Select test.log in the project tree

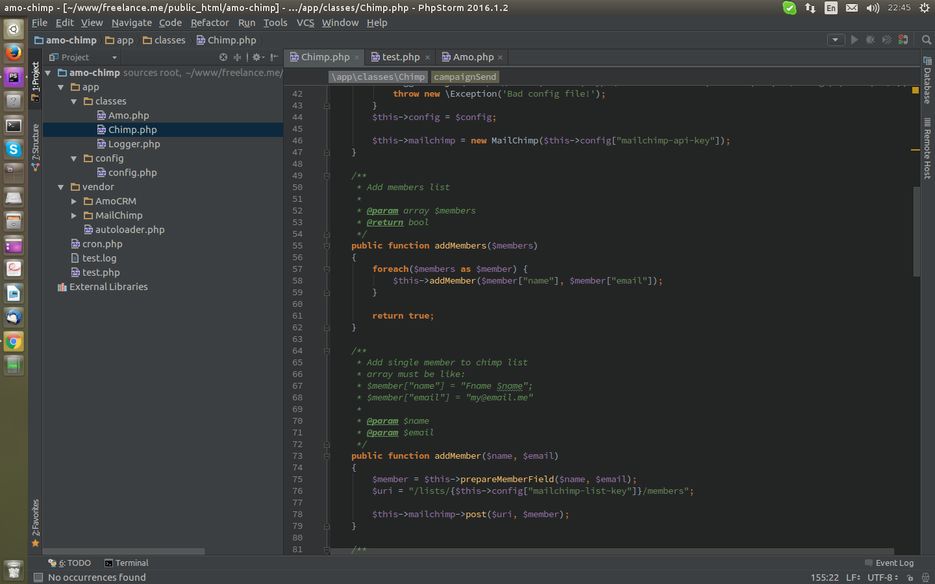coord(94,258)
